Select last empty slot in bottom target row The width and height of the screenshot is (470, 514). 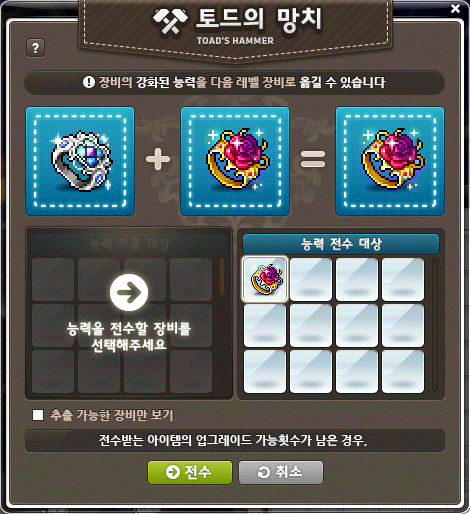point(403,371)
